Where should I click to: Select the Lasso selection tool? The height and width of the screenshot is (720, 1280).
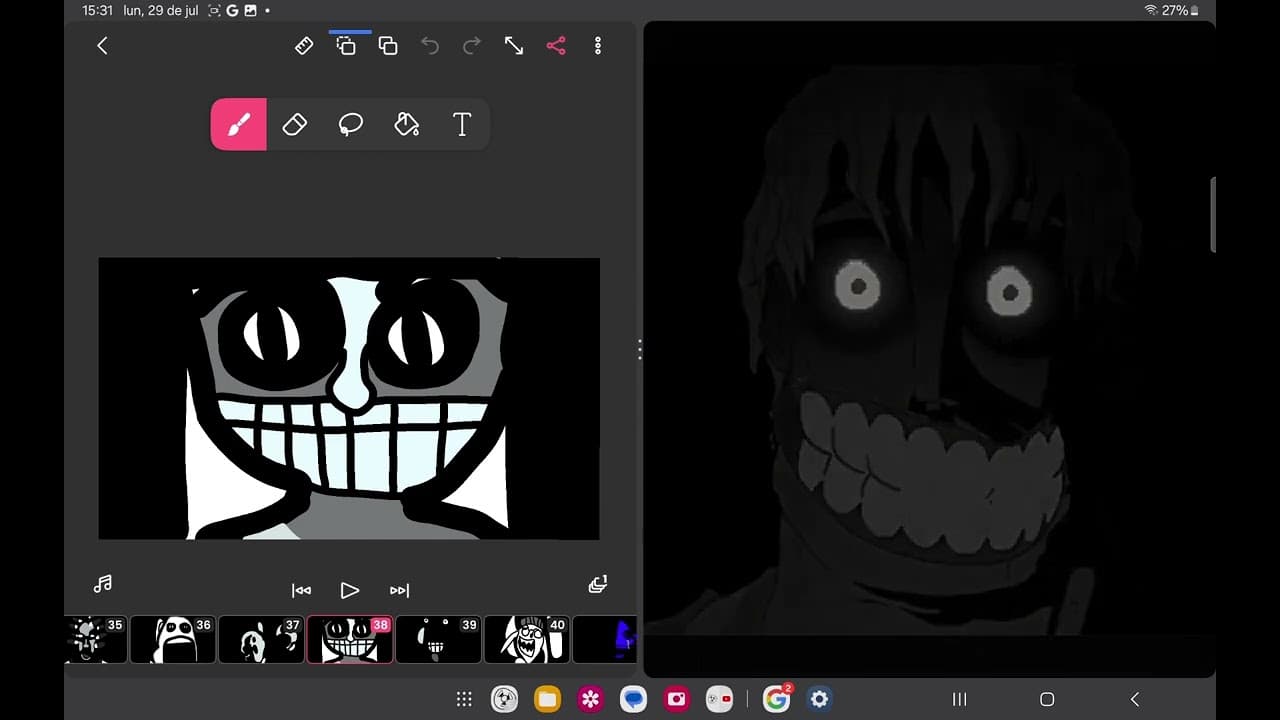pyautogui.click(x=350, y=124)
